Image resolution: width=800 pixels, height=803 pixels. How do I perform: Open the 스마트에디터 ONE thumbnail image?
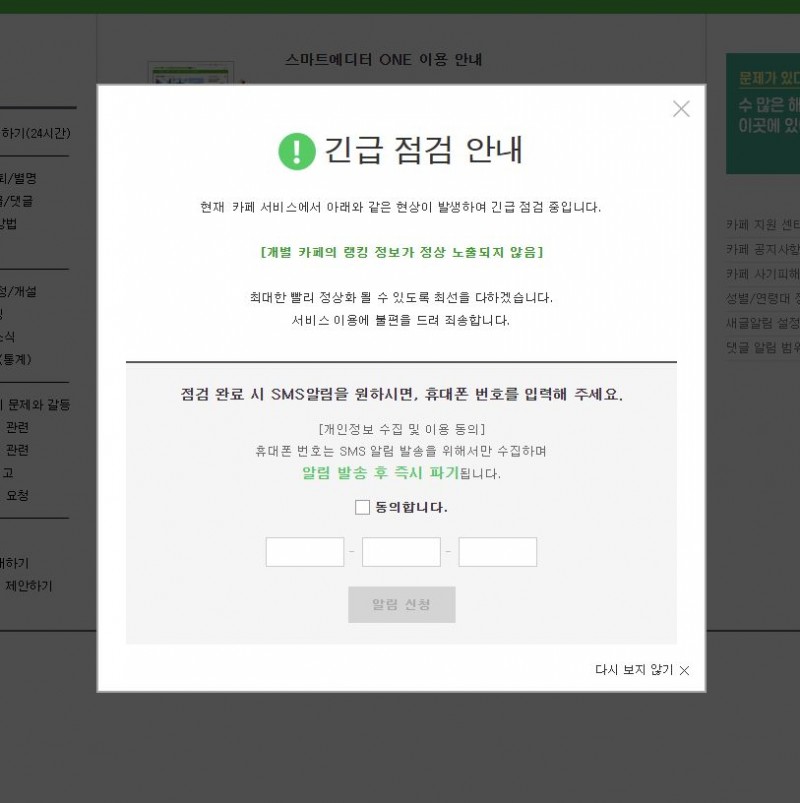pos(191,73)
